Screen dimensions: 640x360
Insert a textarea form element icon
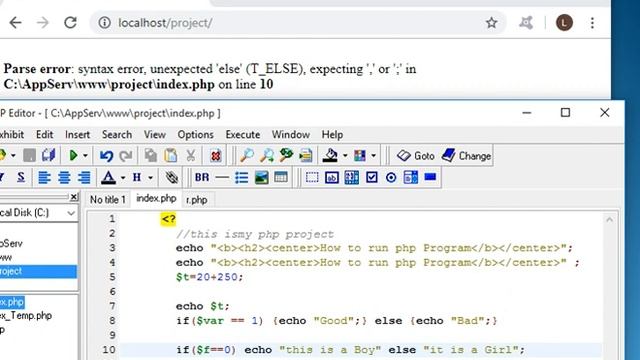pyautogui.click(x=351, y=177)
